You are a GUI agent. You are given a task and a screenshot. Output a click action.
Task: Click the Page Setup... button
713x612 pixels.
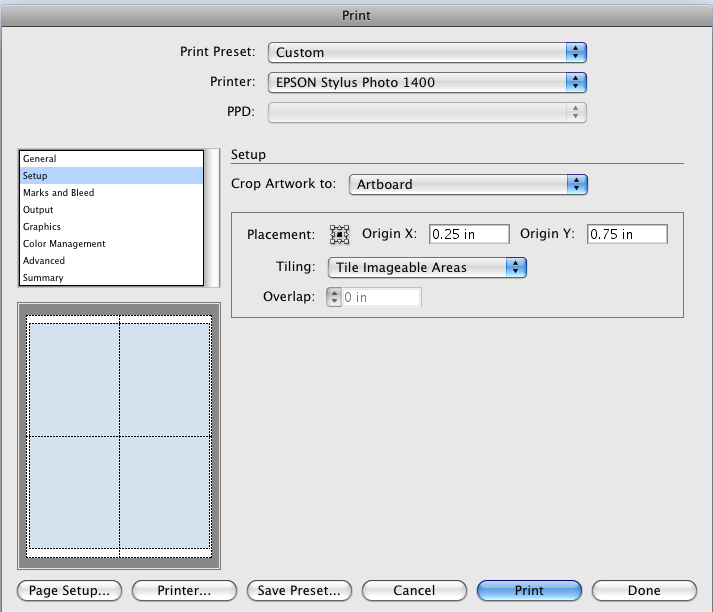pos(70,591)
